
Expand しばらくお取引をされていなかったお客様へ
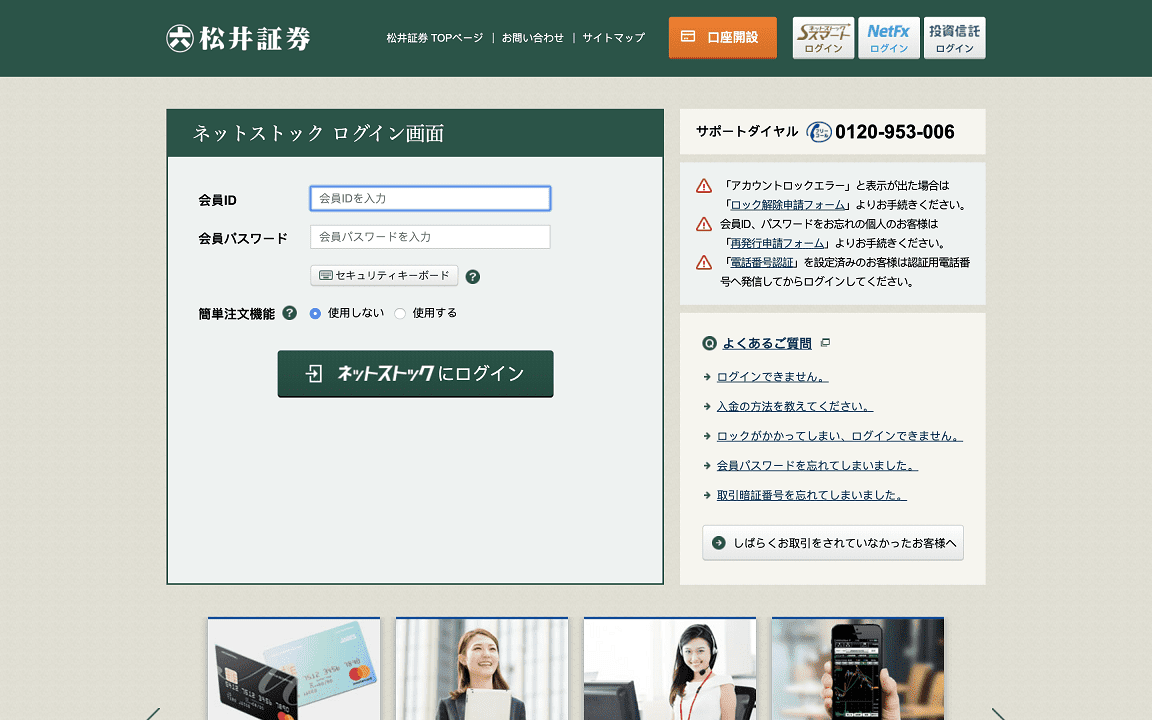(x=833, y=543)
